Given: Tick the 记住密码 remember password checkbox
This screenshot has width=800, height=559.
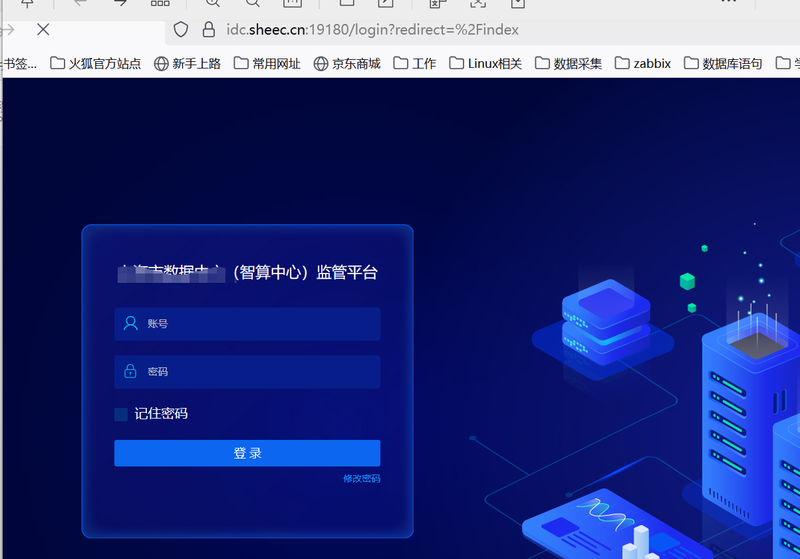Looking at the screenshot, I should 121,414.
